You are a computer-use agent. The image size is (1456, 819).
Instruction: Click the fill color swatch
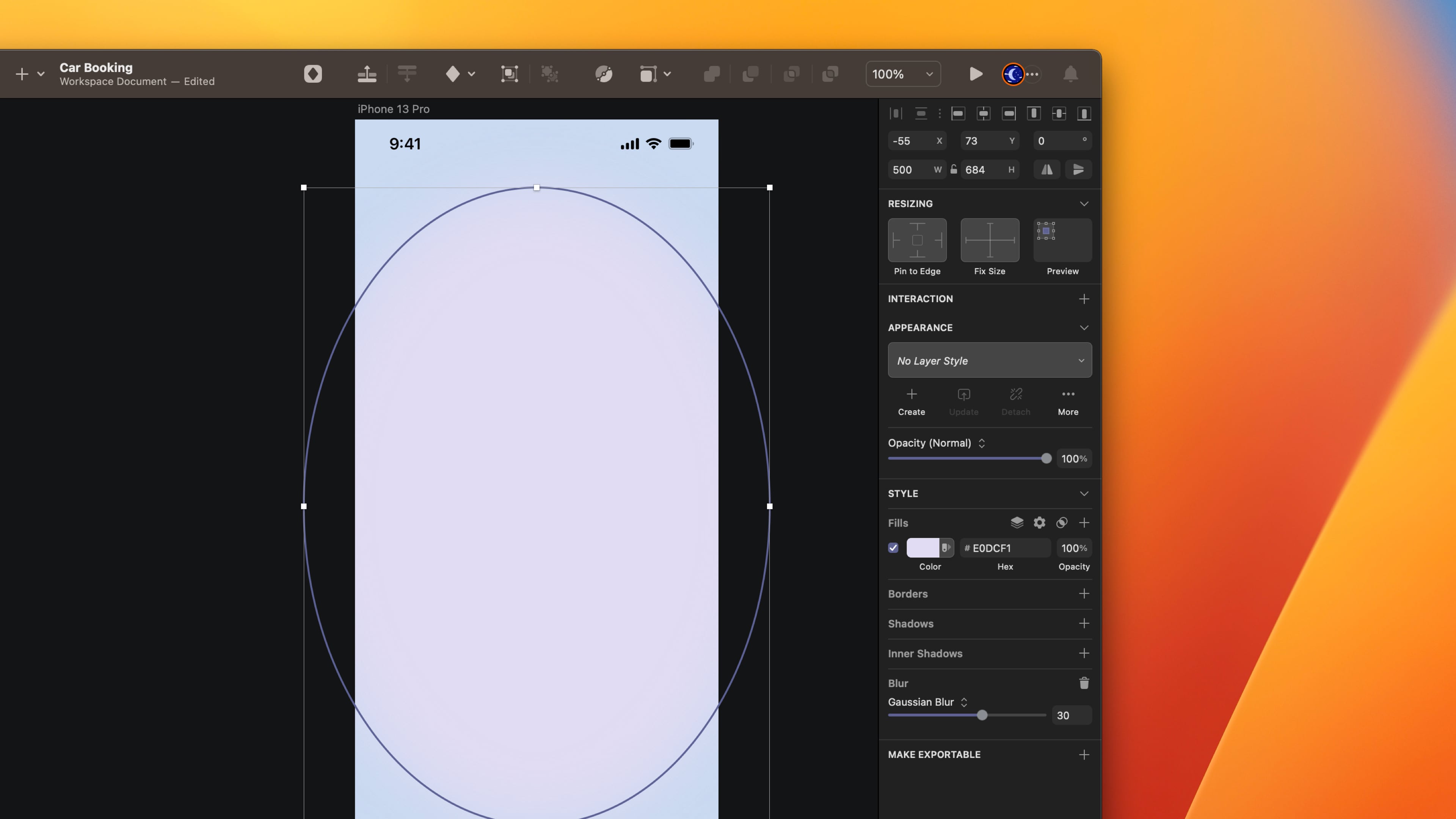[923, 548]
